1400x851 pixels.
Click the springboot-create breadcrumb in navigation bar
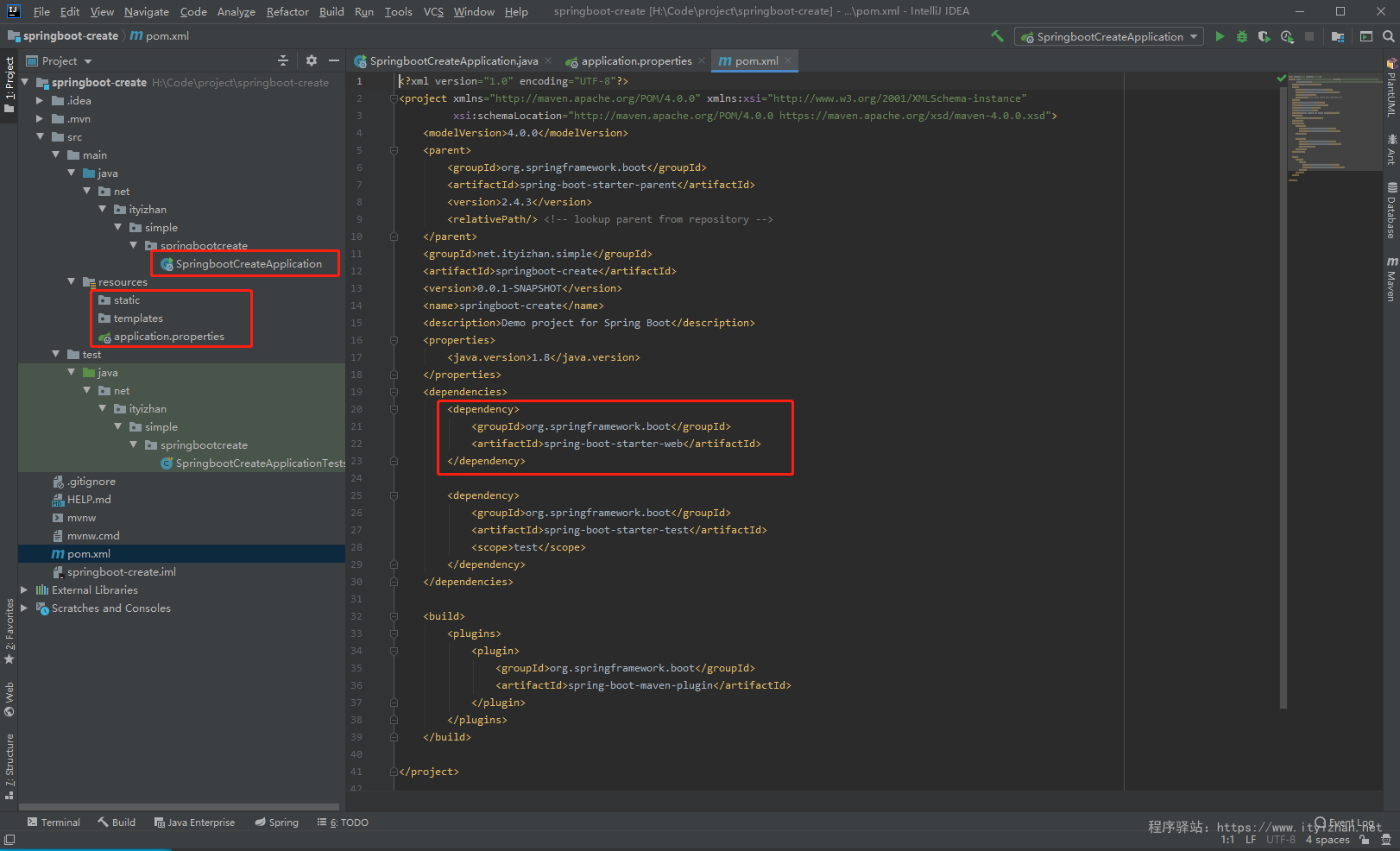(63, 36)
